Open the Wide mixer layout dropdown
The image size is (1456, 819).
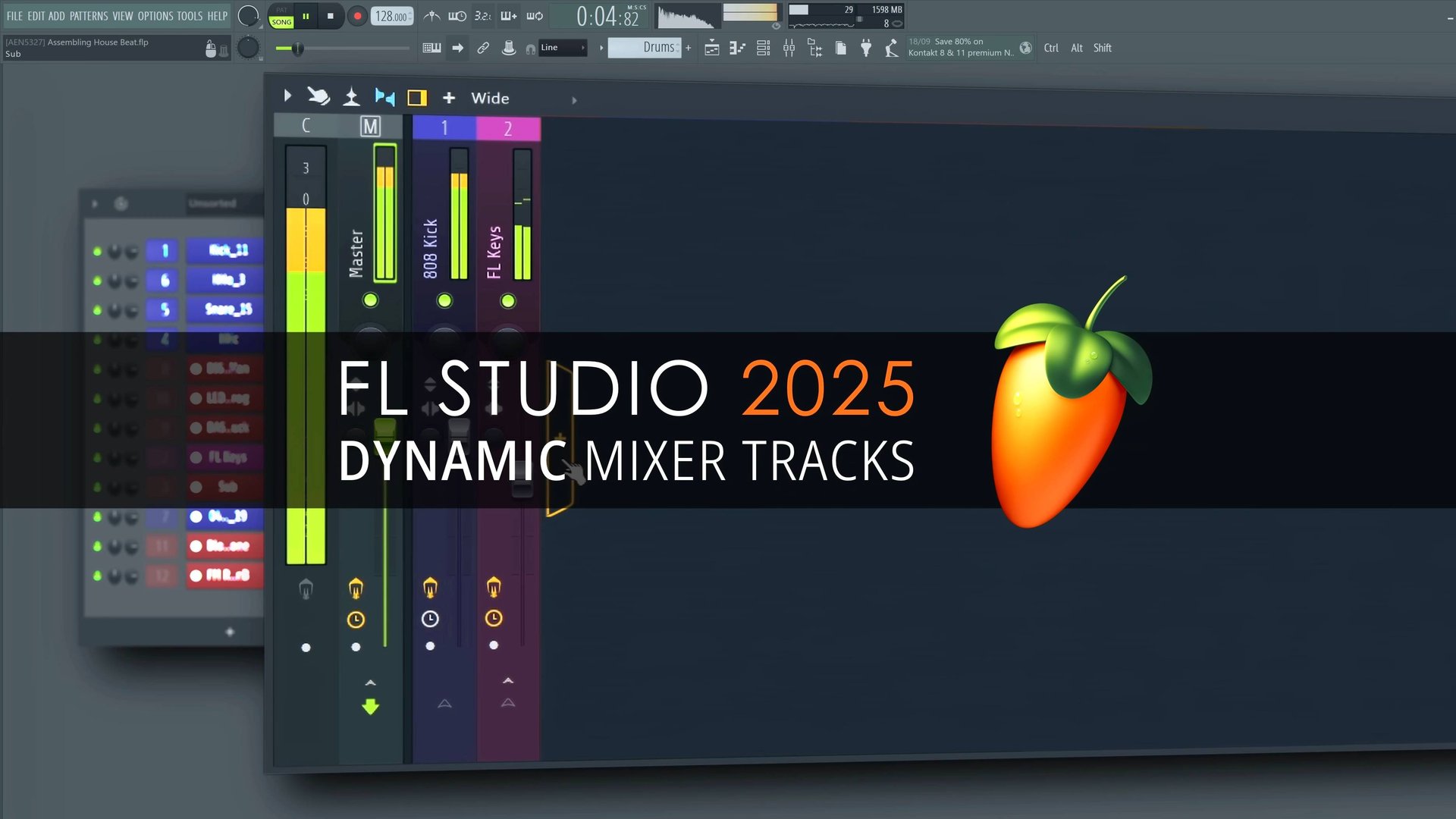[490, 98]
